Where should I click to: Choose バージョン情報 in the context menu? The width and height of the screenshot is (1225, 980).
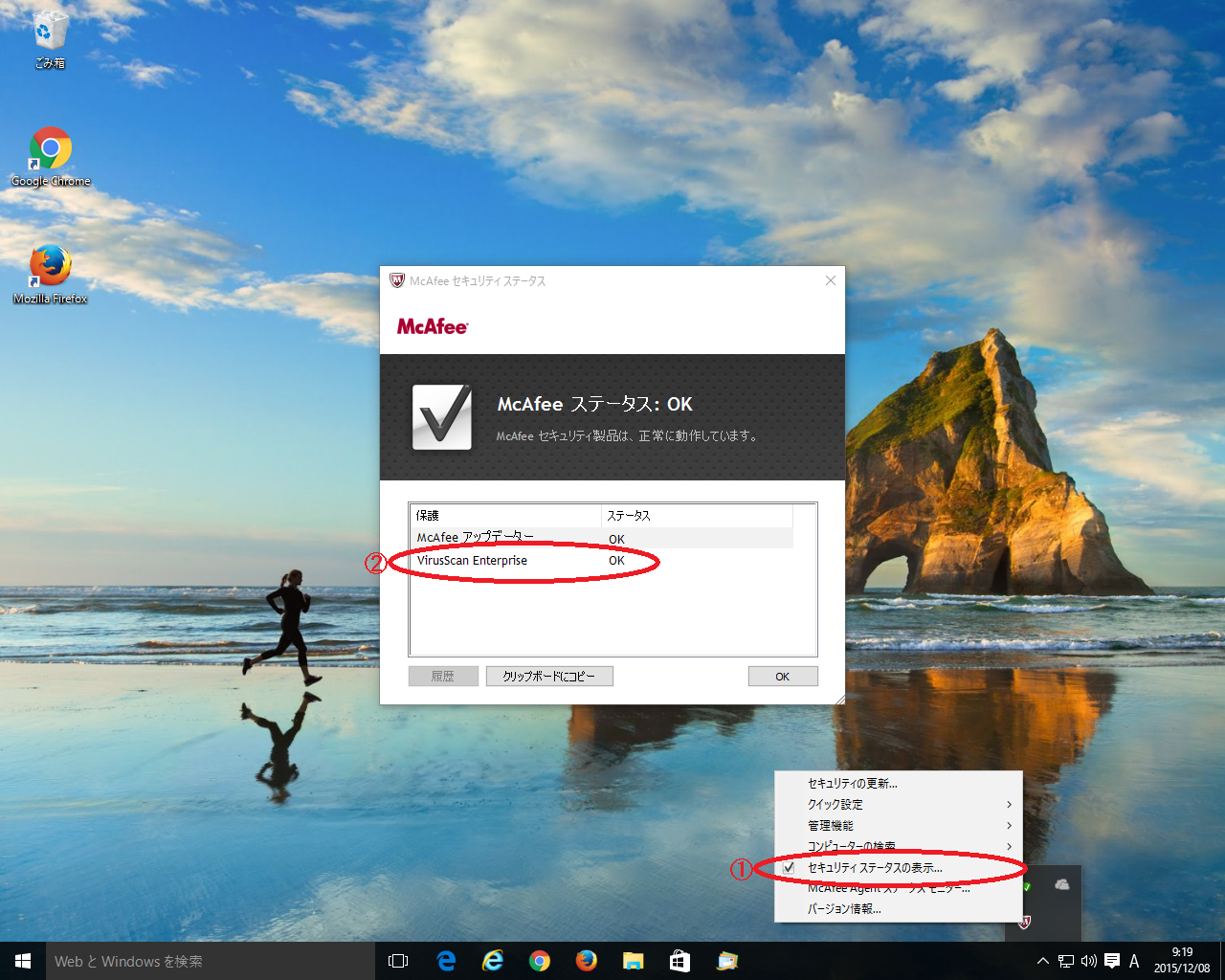tap(844, 909)
